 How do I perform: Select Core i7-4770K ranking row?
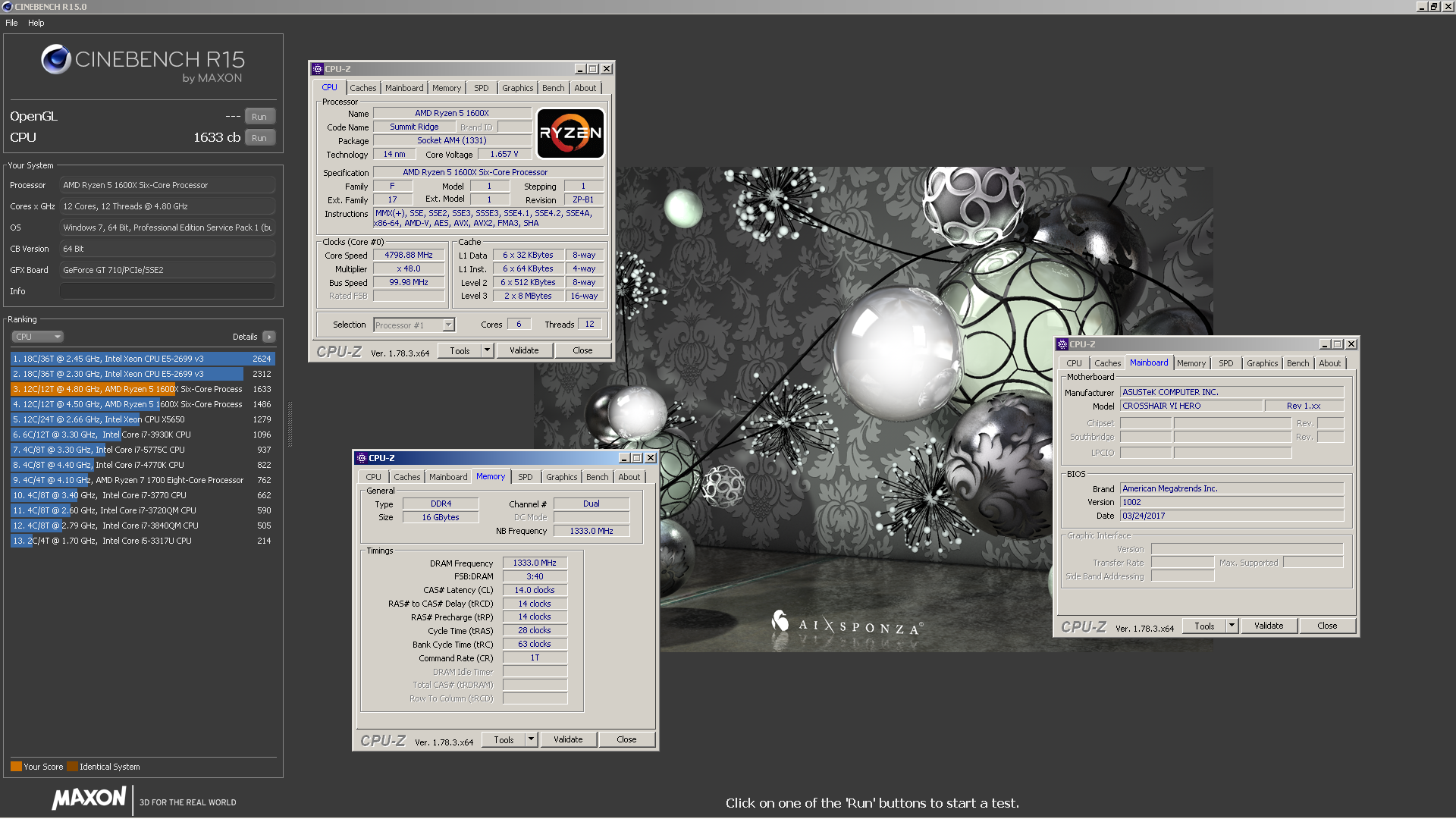click(143, 465)
